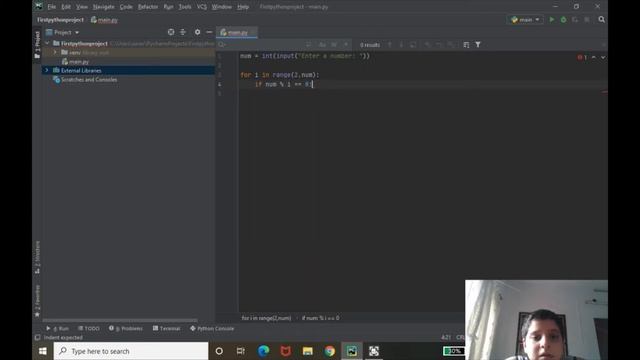Click Project panel horizontal scrollbar
This screenshot has width=640, height=360.
[120, 320]
